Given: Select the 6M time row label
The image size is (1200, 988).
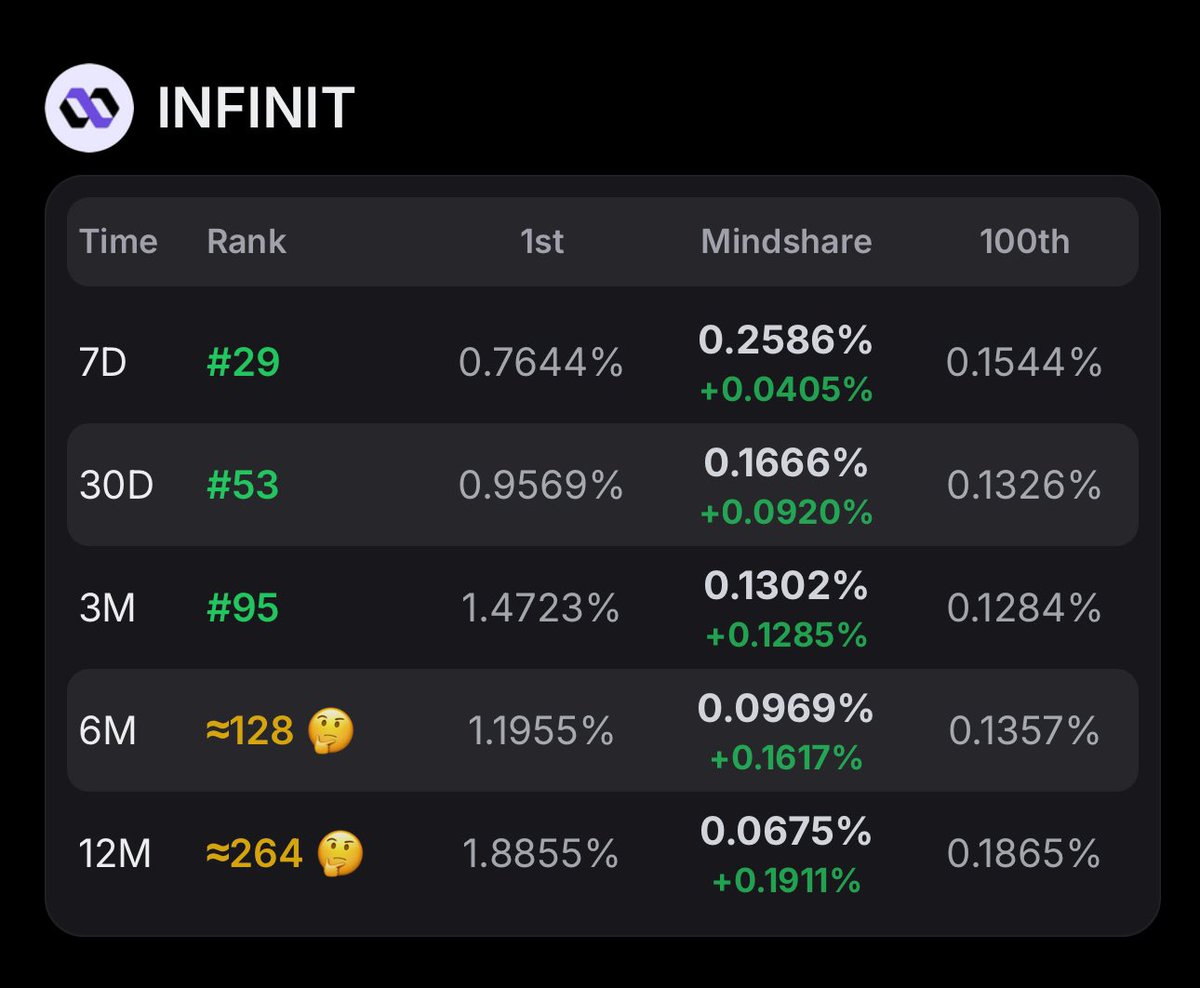Looking at the screenshot, I should (x=108, y=731).
